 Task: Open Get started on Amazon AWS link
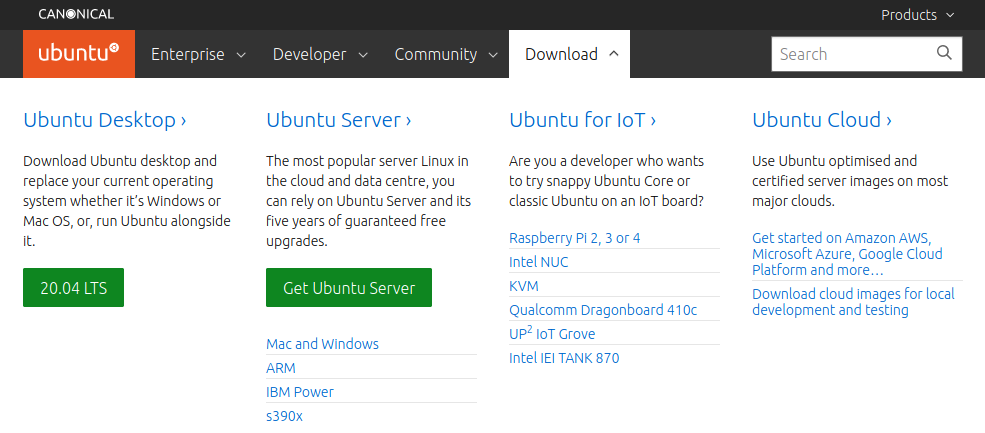[847, 254]
